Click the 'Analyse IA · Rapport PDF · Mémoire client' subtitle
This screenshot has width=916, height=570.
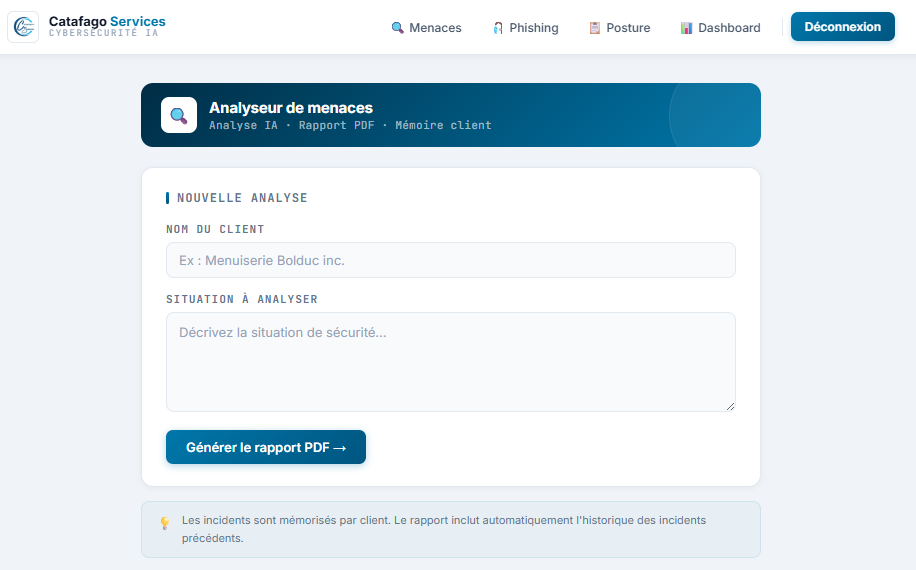(x=351, y=125)
